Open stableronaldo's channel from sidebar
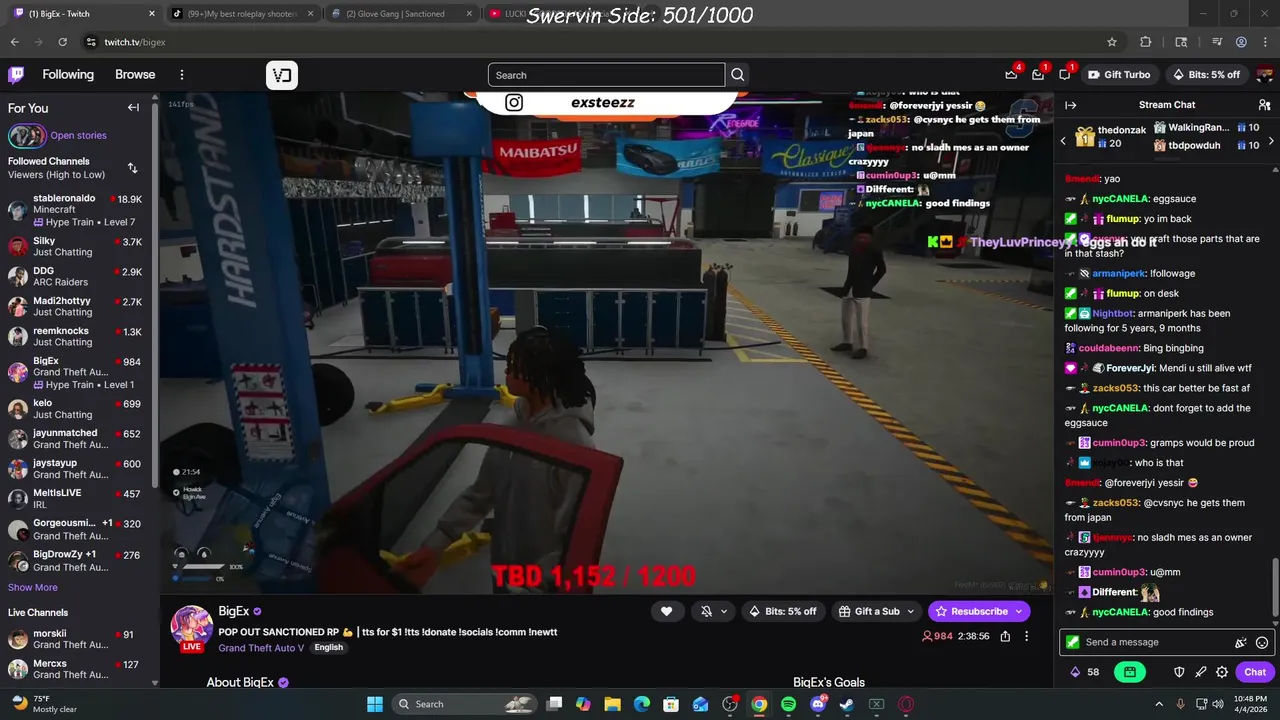The image size is (1280, 720). coord(76,210)
